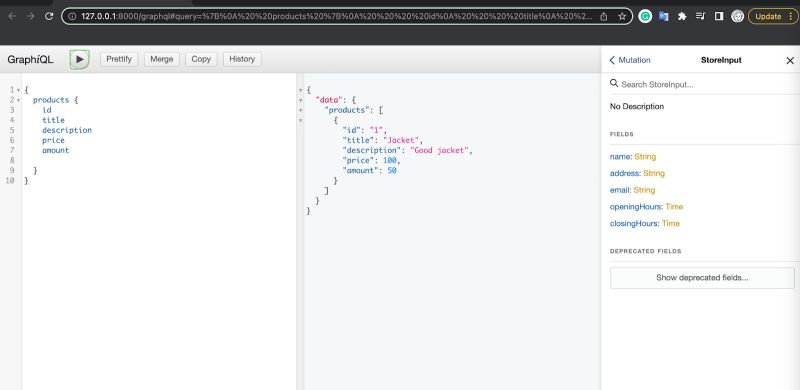Open the media controls icon
The width and height of the screenshot is (800, 390).
click(701, 16)
